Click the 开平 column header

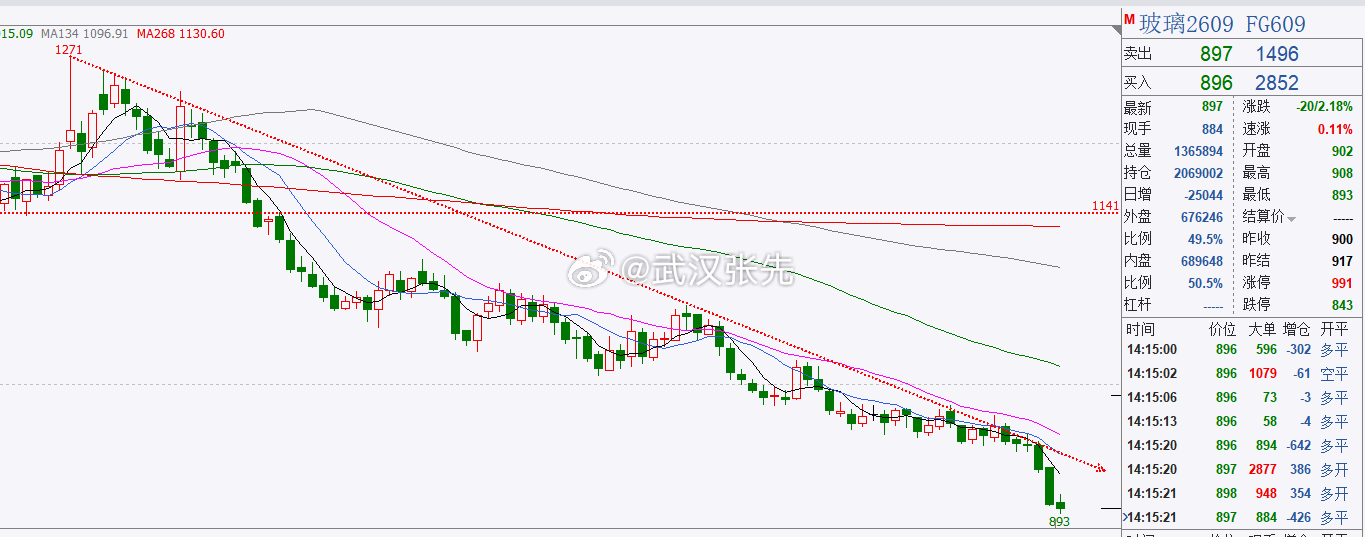pyautogui.click(x=1334, y=329)
